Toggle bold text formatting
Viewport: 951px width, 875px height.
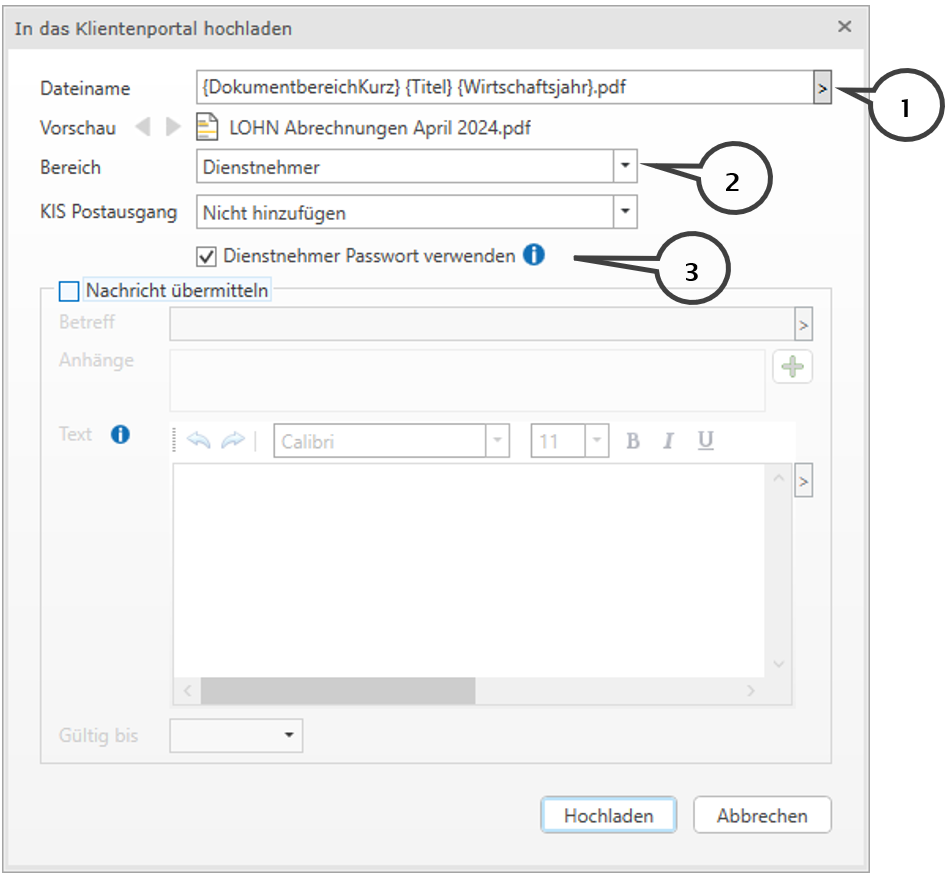(x=632, y=441)
